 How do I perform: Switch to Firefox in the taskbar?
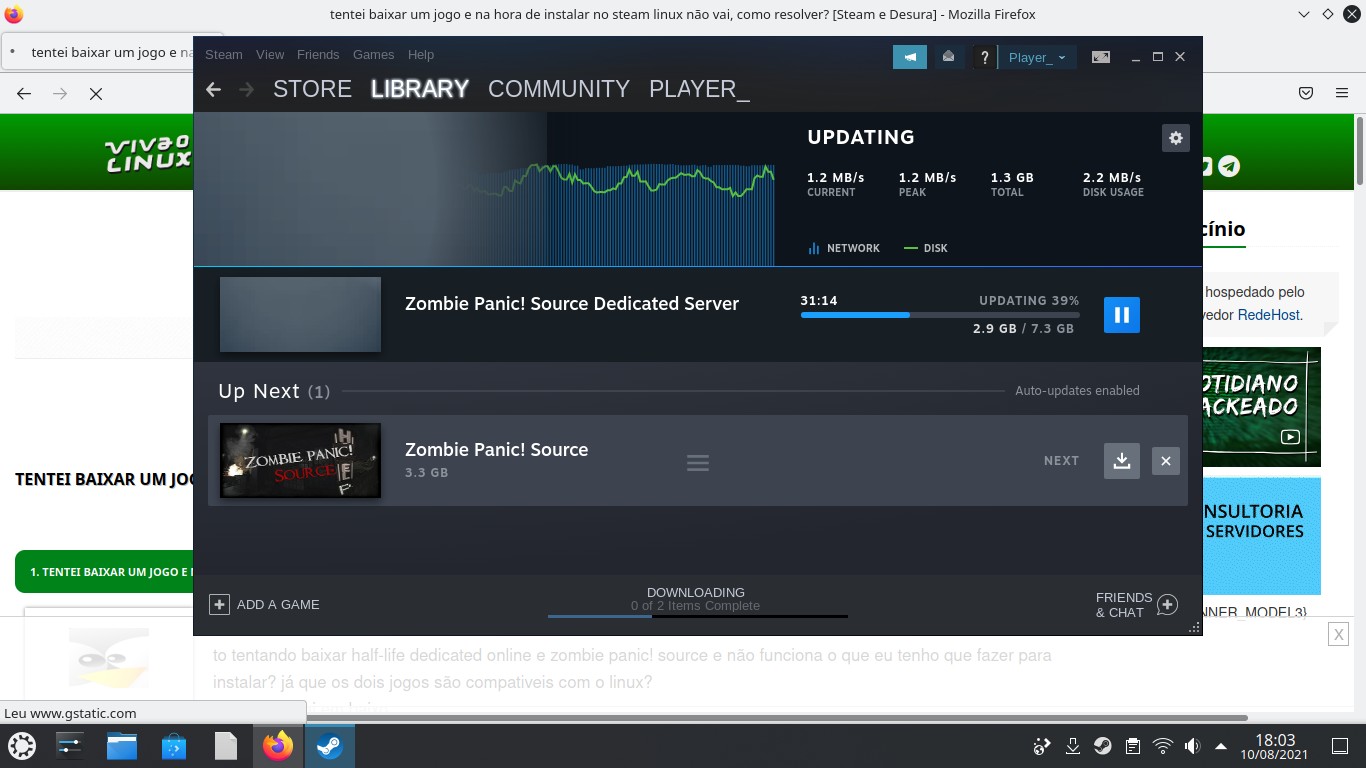click(x=278, y=746)
